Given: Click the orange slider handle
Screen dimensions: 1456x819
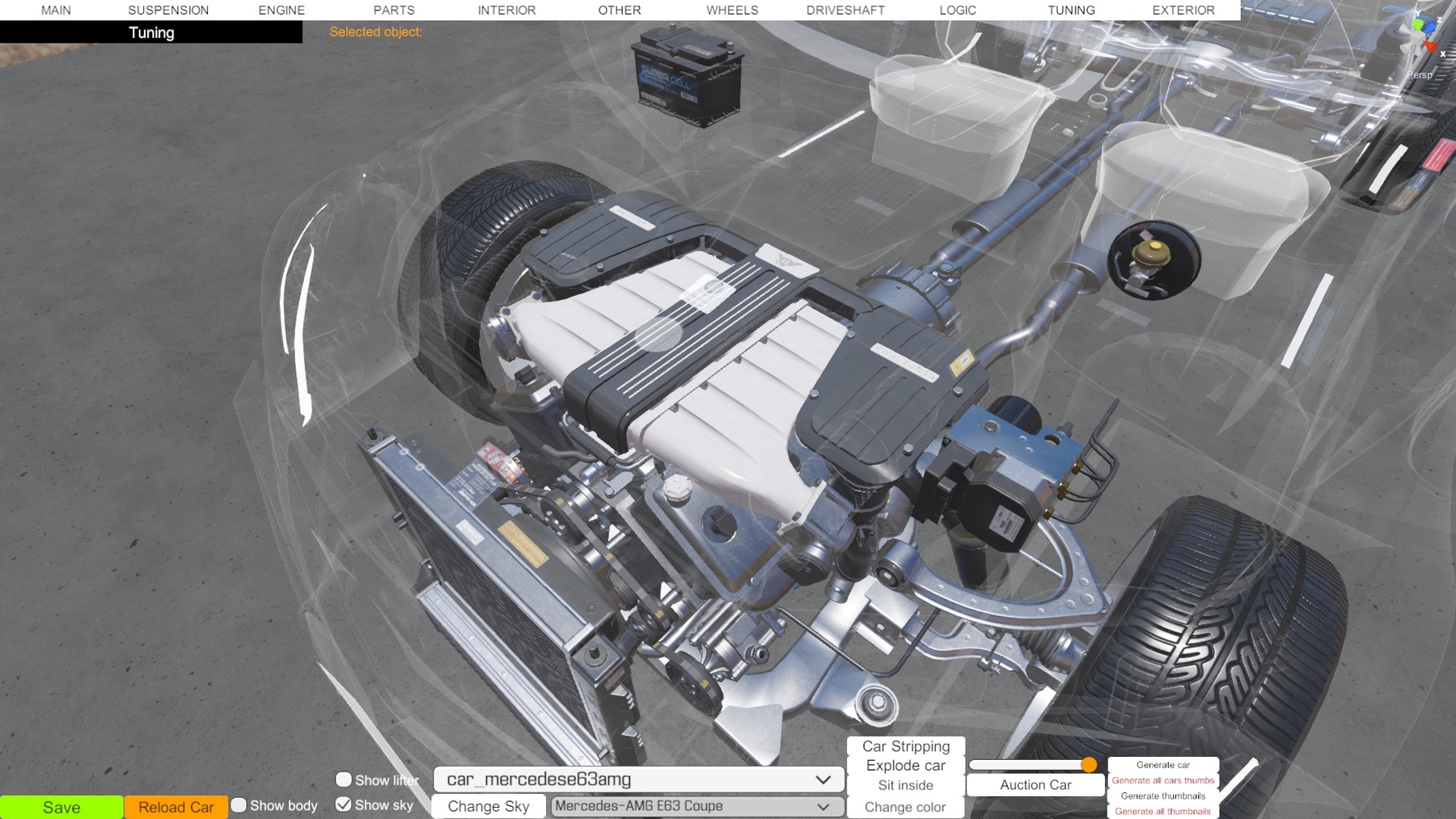Looking at the screenshot, I should pos(1089,765).
